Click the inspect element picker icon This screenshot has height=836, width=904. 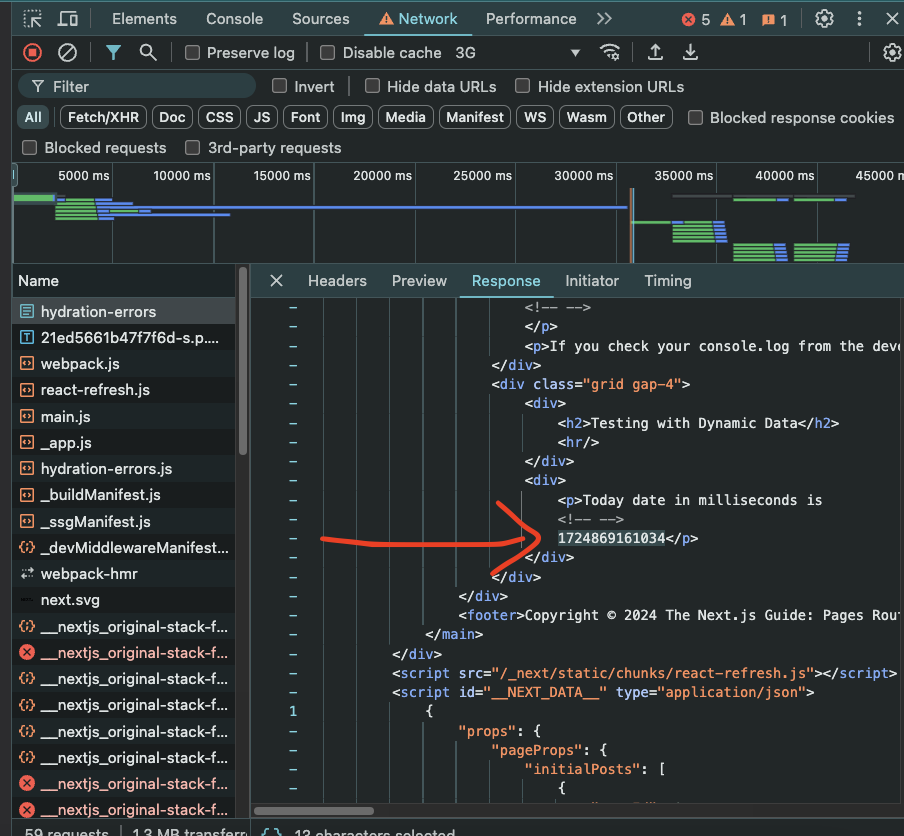coord(33,19)
